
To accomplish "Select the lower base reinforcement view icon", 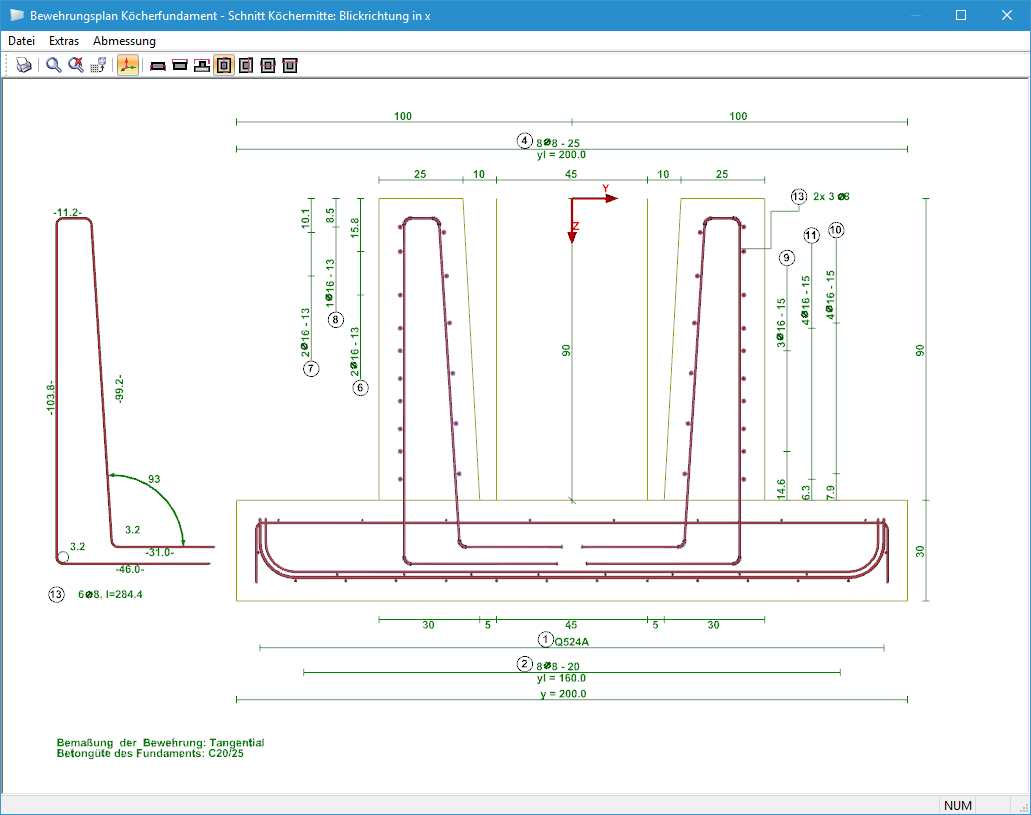I will point(158,66).
